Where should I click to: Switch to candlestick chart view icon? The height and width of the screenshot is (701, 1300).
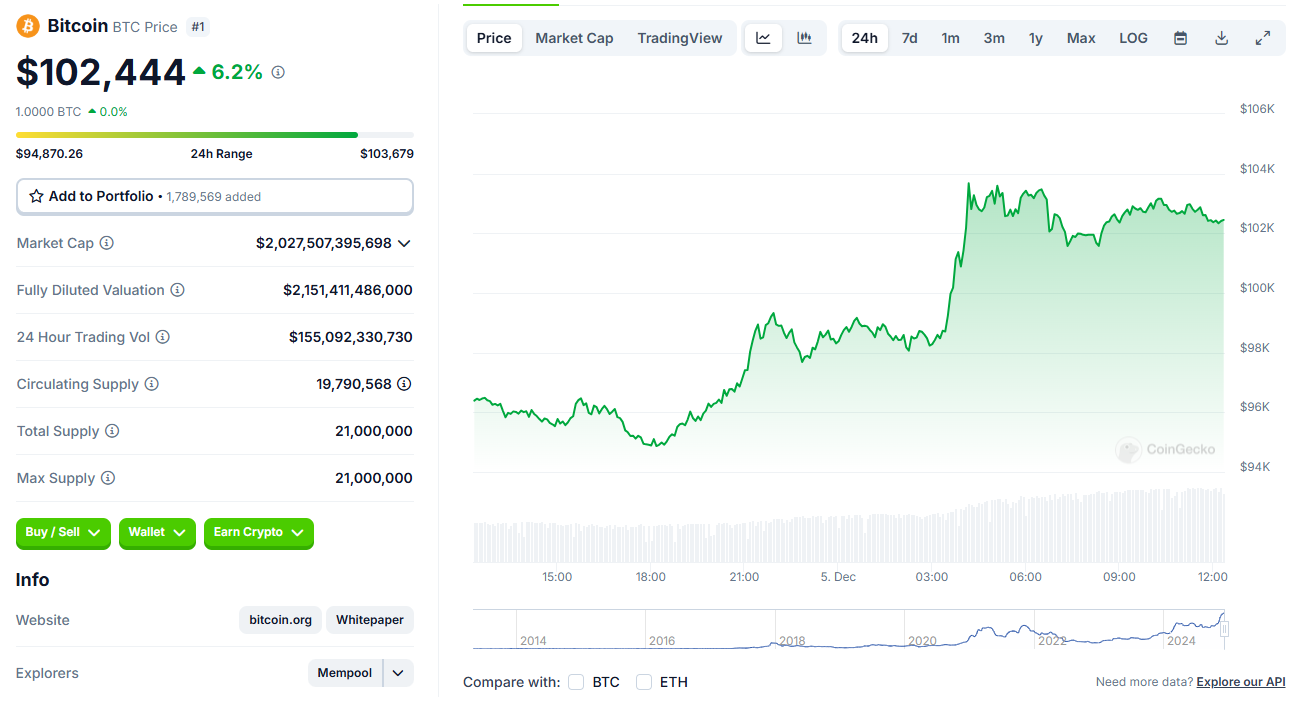coord(804,38)
